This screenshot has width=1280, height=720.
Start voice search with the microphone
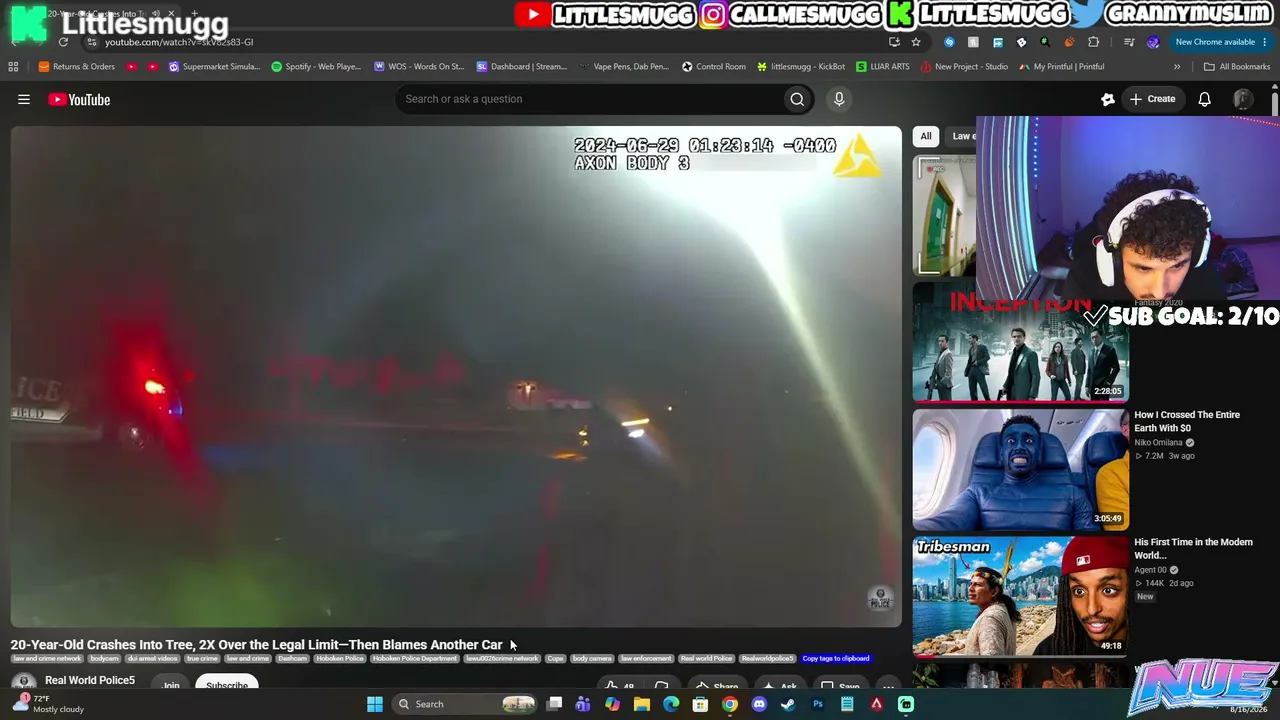[x=839, y=99]
